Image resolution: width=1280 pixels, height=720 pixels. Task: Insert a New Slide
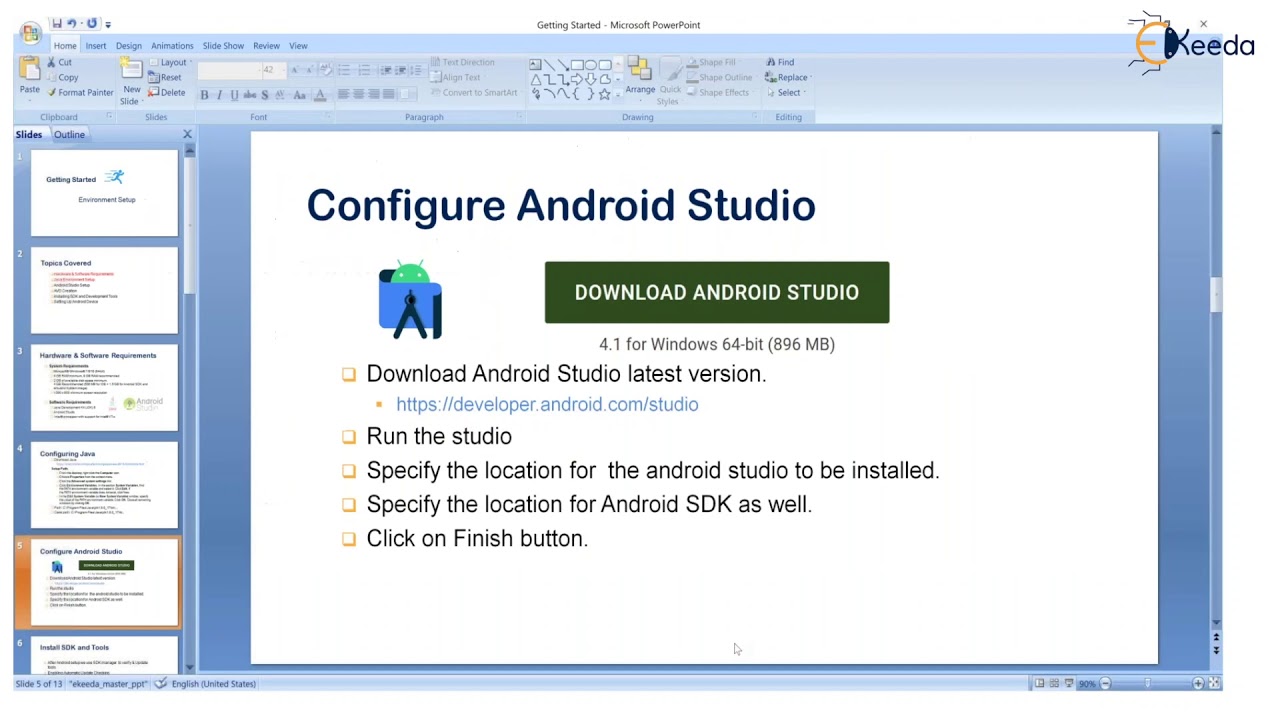[x=131, y=81]
